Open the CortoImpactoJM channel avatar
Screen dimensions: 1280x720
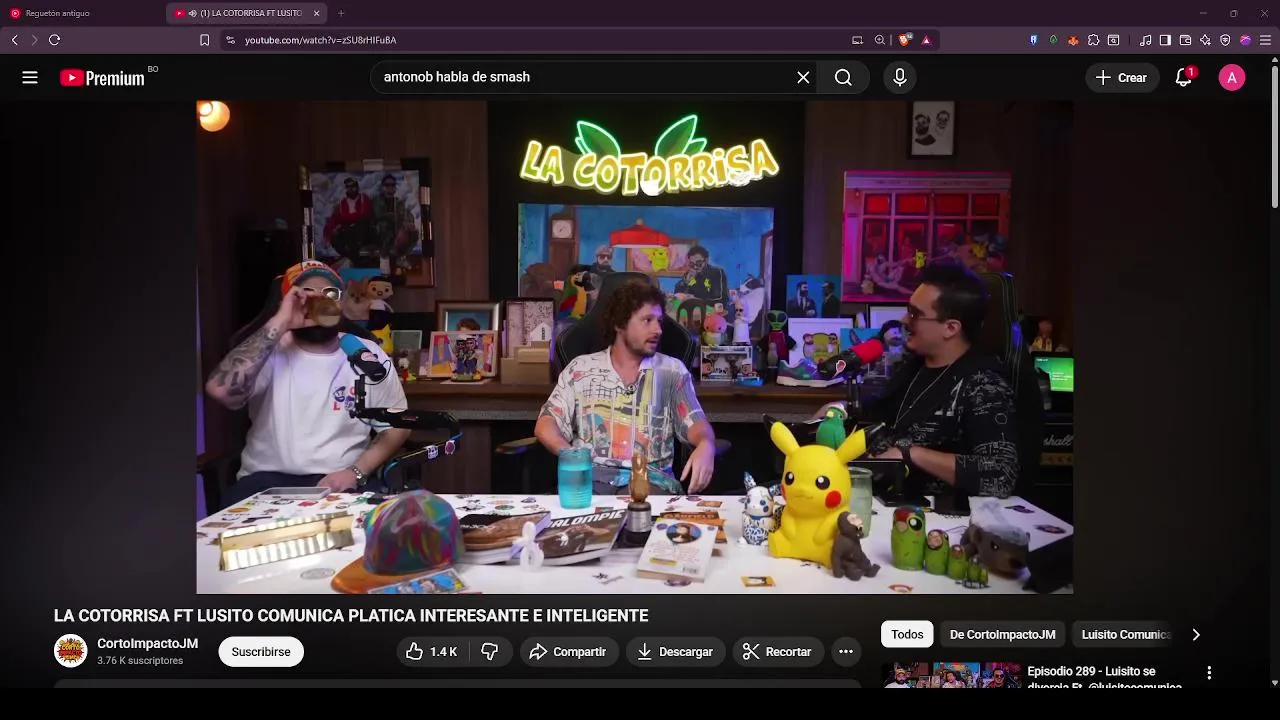tap(70, 651)
